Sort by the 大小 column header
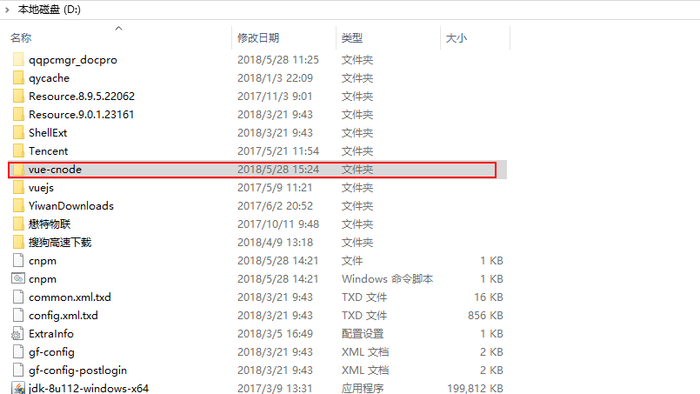 click(x=456, y=38)
